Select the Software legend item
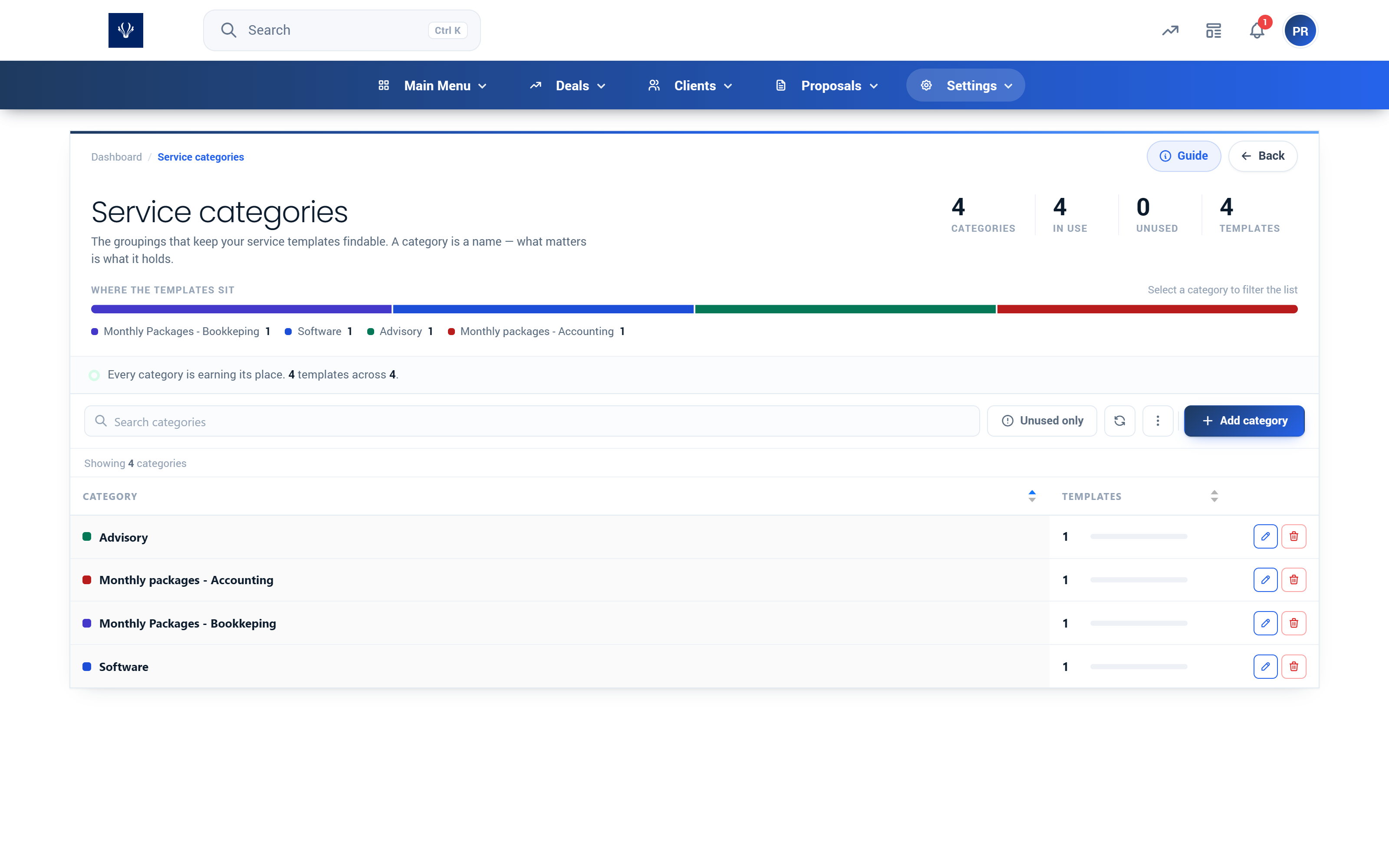The image size is (1389, 868). 319,332
